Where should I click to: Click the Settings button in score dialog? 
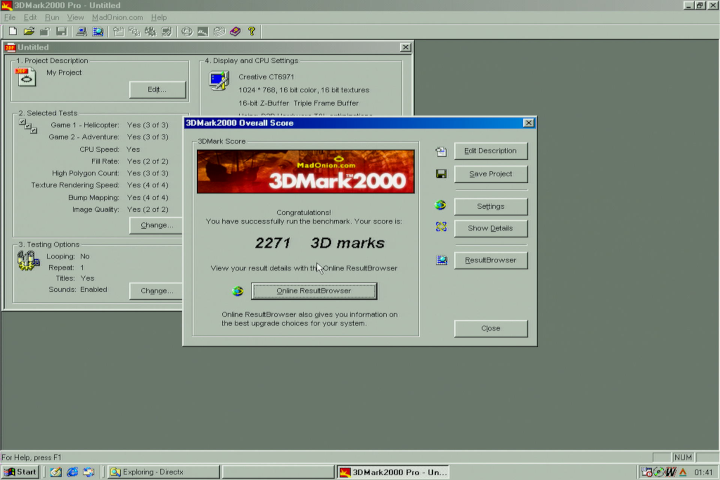490,206
